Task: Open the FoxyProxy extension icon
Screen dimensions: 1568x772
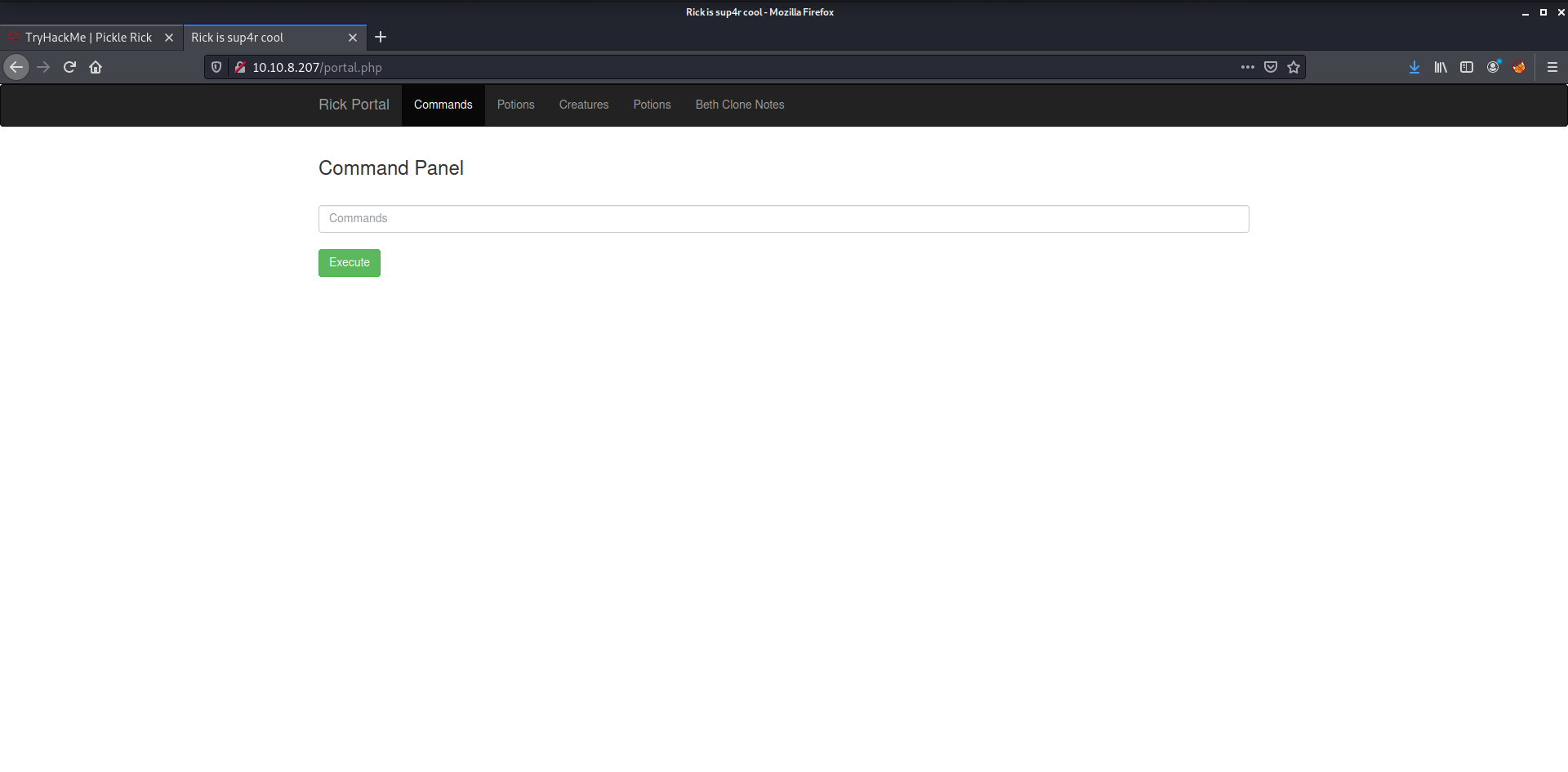Action: 1519,67
